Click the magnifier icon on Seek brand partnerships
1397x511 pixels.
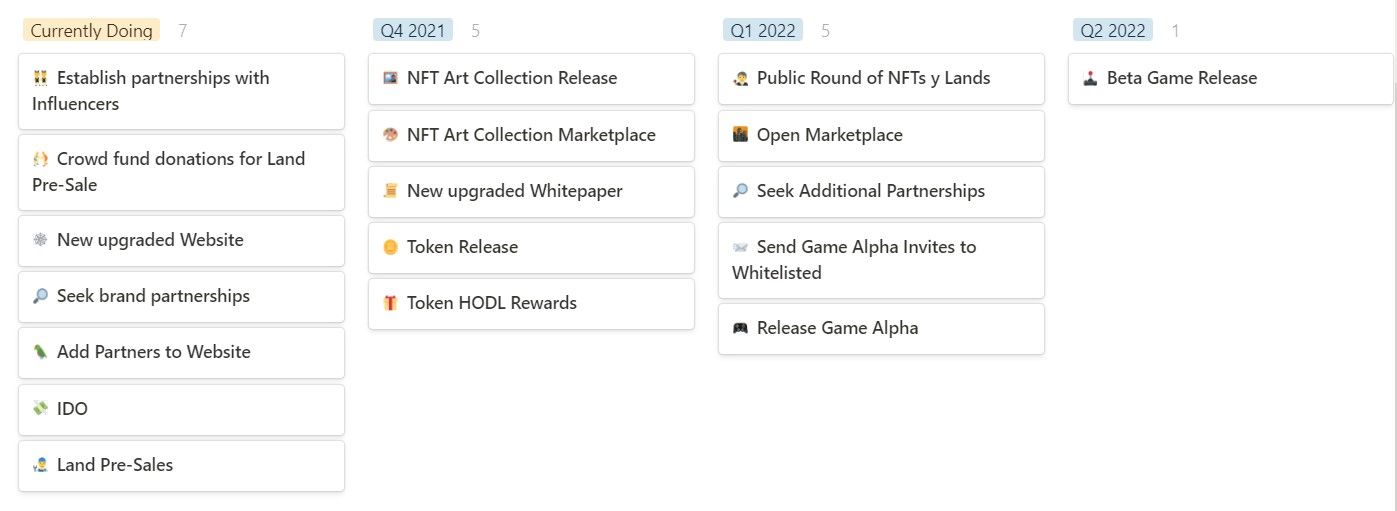pos(40,296)
